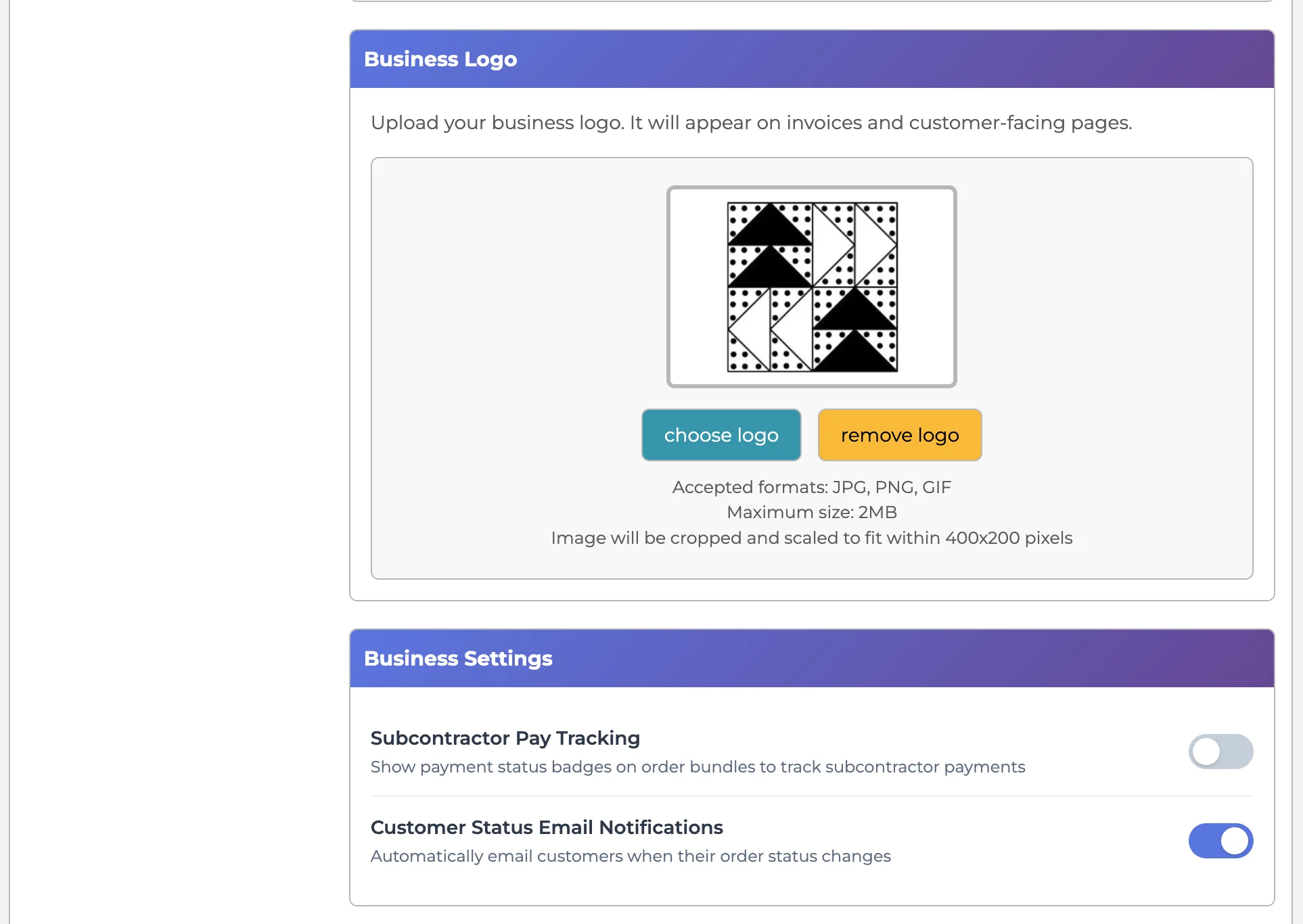This screenshot has height=924, width=1303.
Task: Click the accepted formats text line
Action: tap(811, 486)
